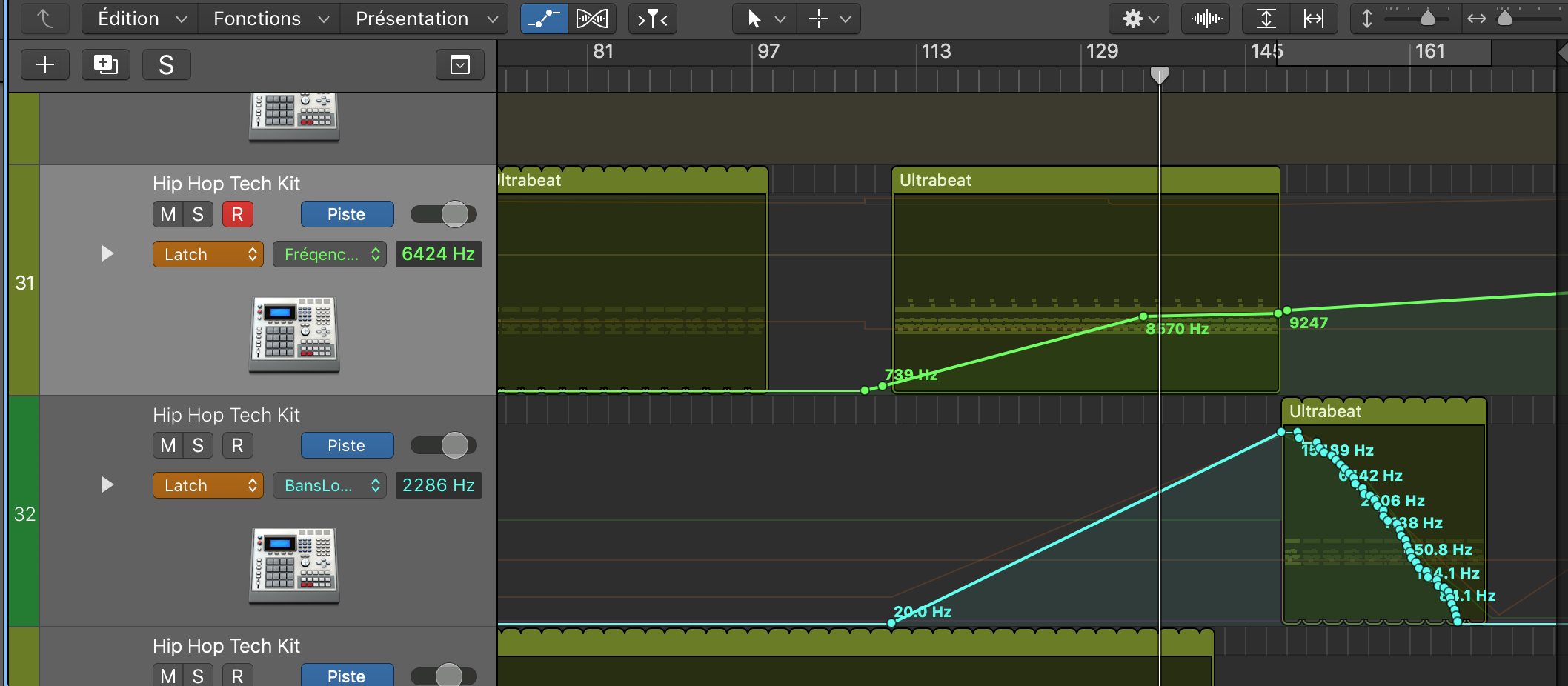Open the Édition menu

[141, 19]
